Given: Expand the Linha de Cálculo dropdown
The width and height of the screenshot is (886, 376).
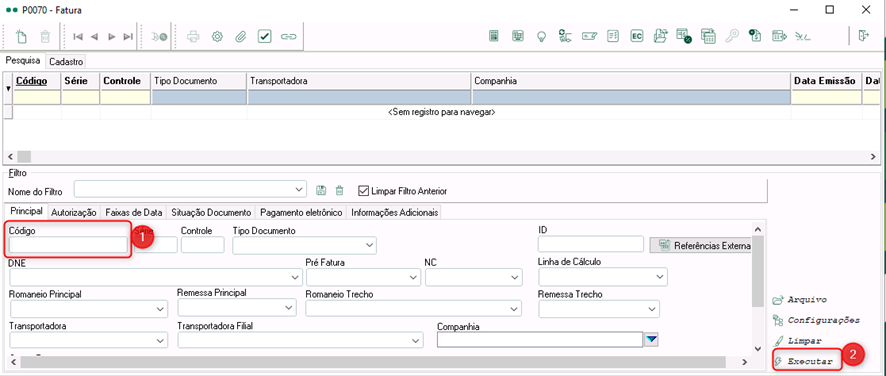Looking at the screenshot, I should (x=661, y=277).
